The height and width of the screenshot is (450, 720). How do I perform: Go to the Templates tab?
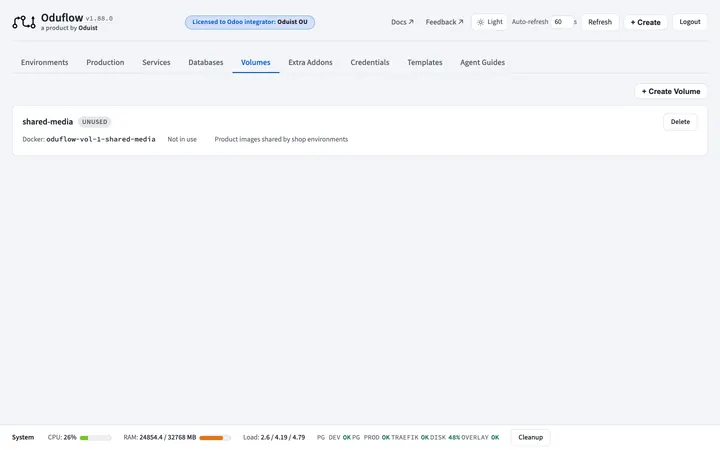pyautogui.click(x=425, y=62)
